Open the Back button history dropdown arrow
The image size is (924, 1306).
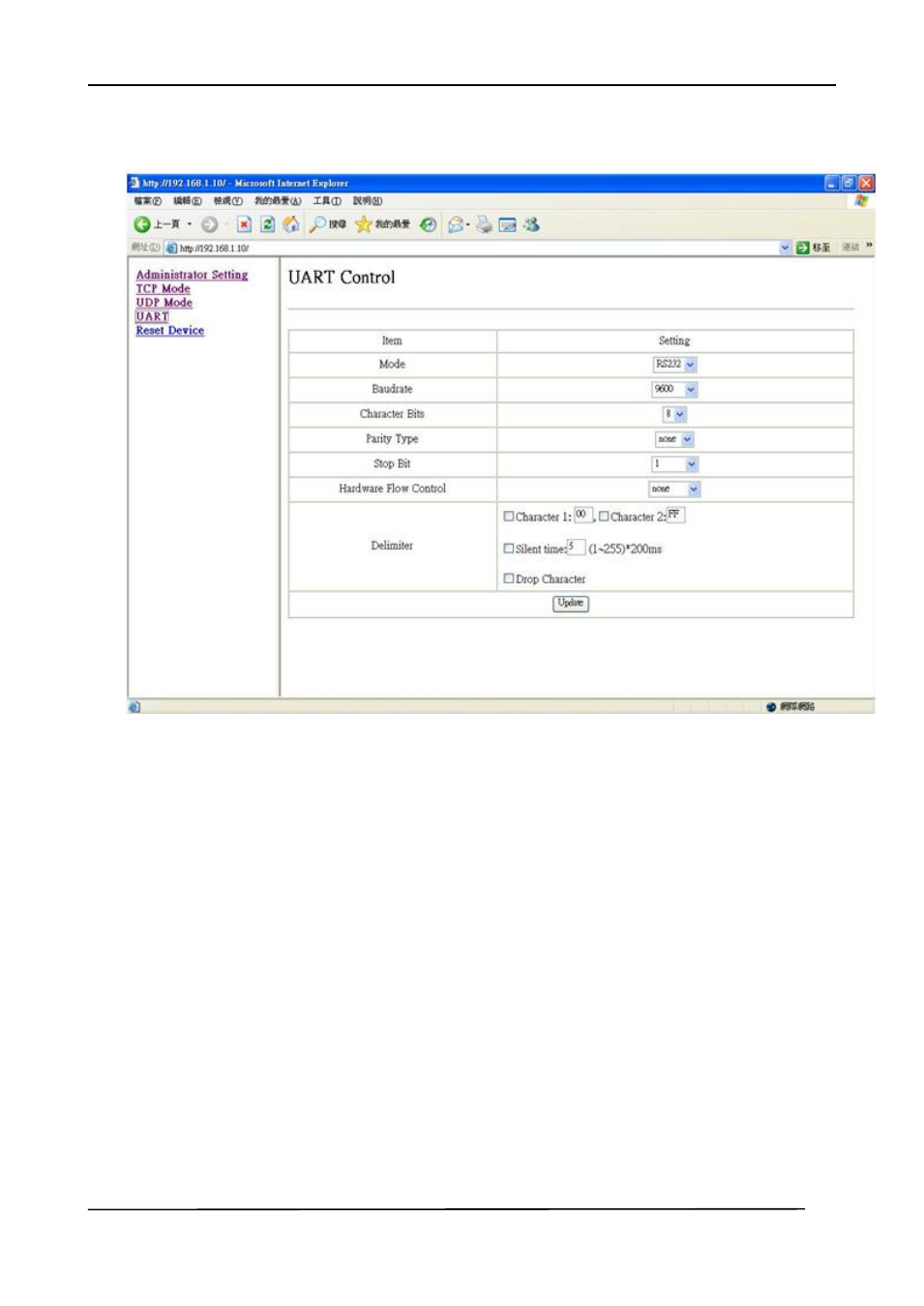point(190,224)
